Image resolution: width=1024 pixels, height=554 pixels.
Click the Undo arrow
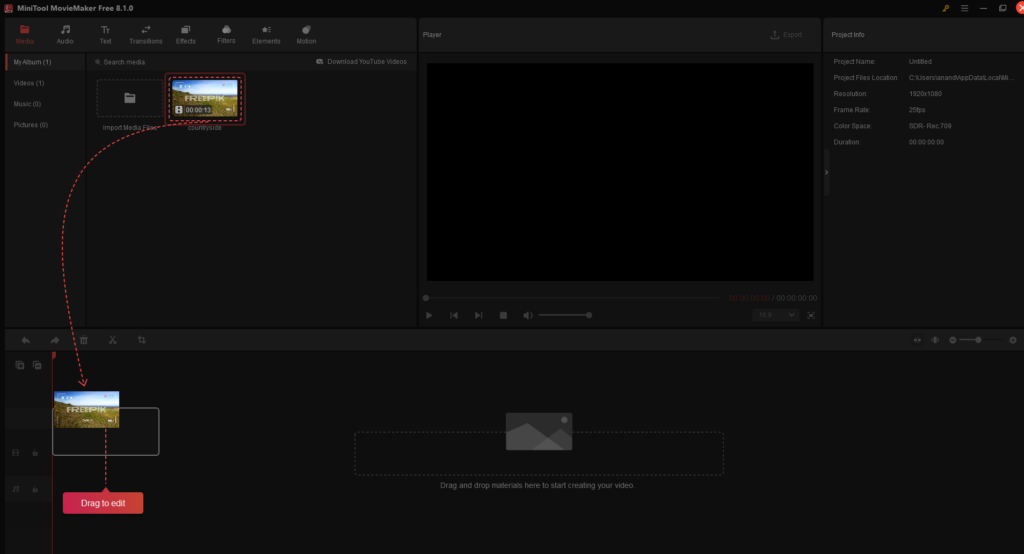coord(25,340)
